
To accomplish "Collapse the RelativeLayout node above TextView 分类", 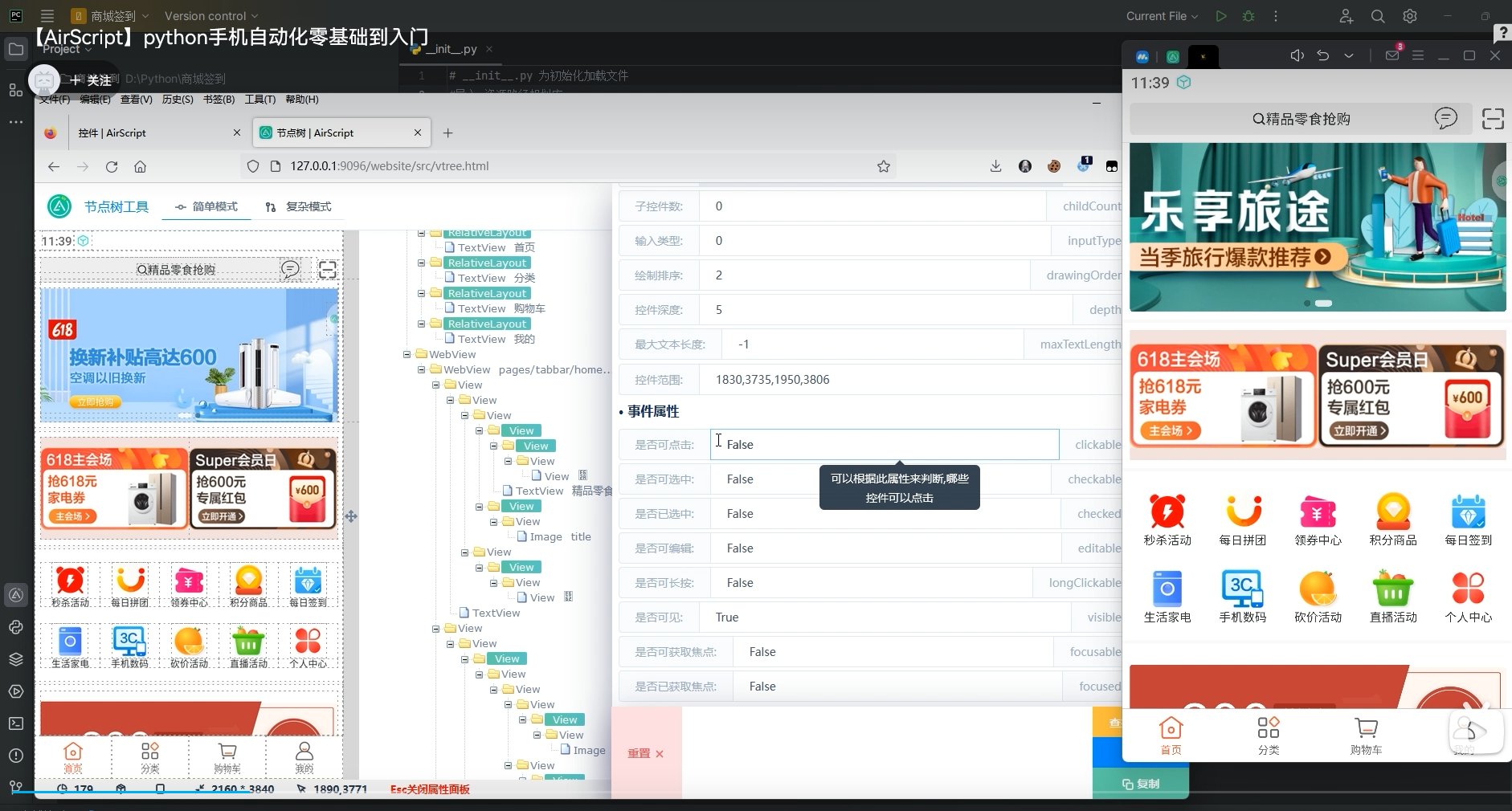I will click(x=422, y=263).
